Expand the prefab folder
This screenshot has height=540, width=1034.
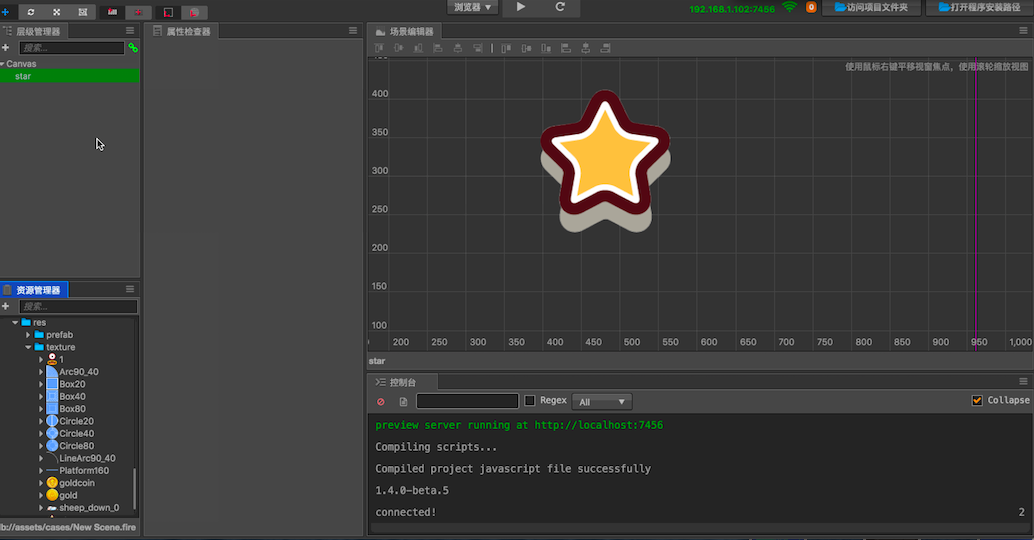click(x=28, y=335)
